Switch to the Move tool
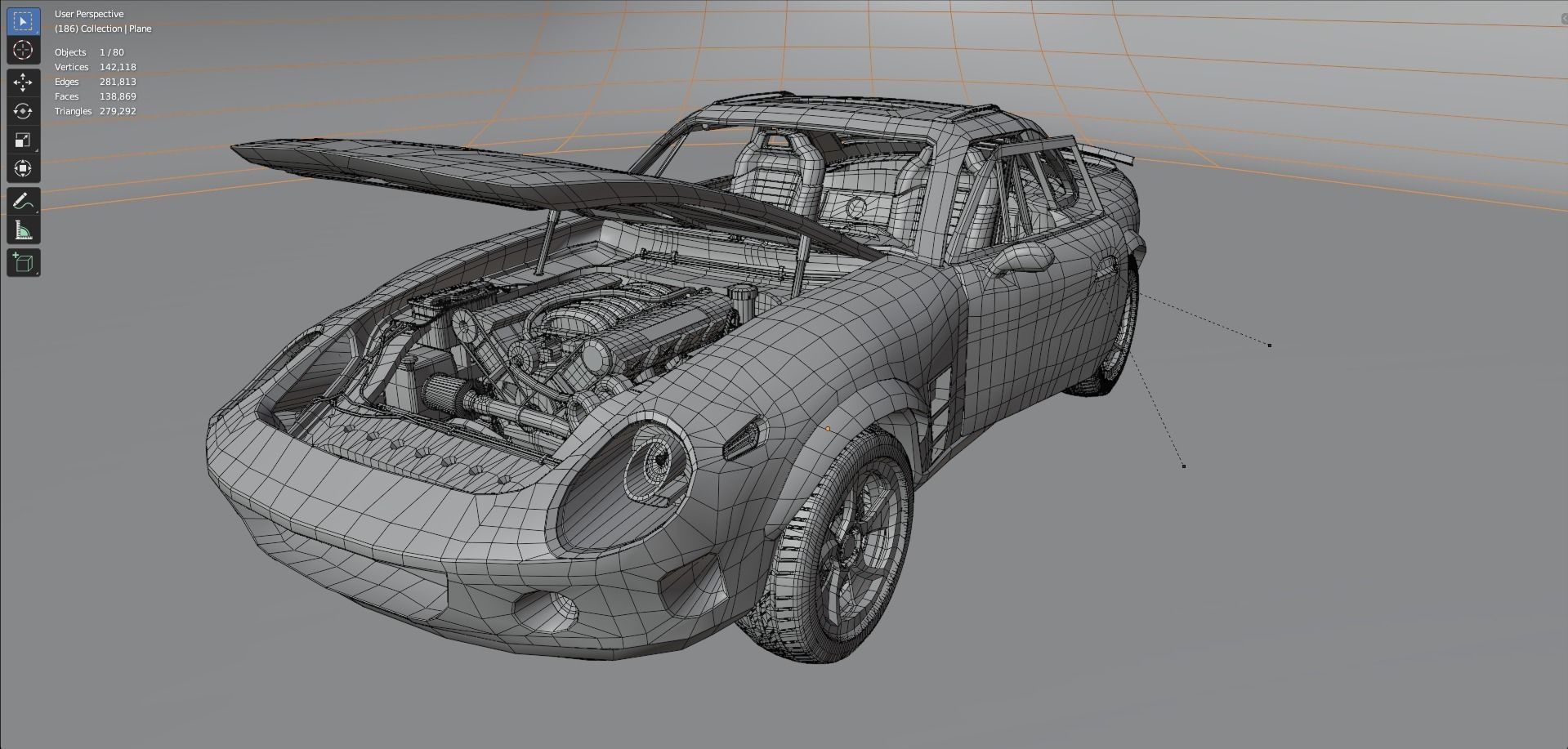Viewport: 1568px width, 749px height. point(23,82)
